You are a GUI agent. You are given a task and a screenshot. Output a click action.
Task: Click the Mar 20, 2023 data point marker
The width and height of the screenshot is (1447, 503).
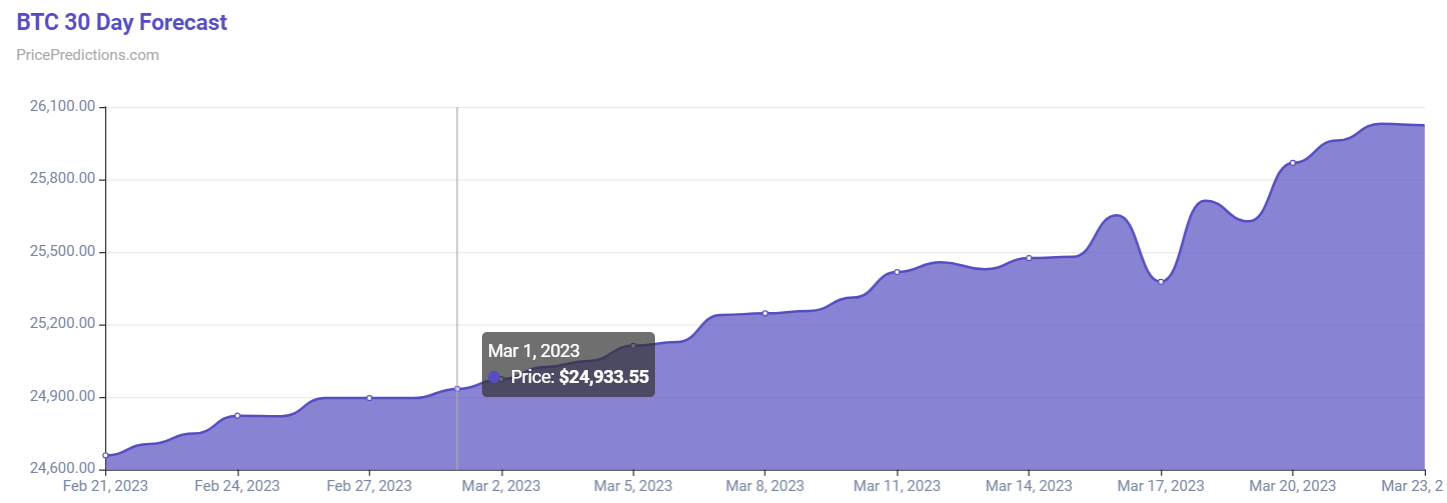coord(1293,163)
